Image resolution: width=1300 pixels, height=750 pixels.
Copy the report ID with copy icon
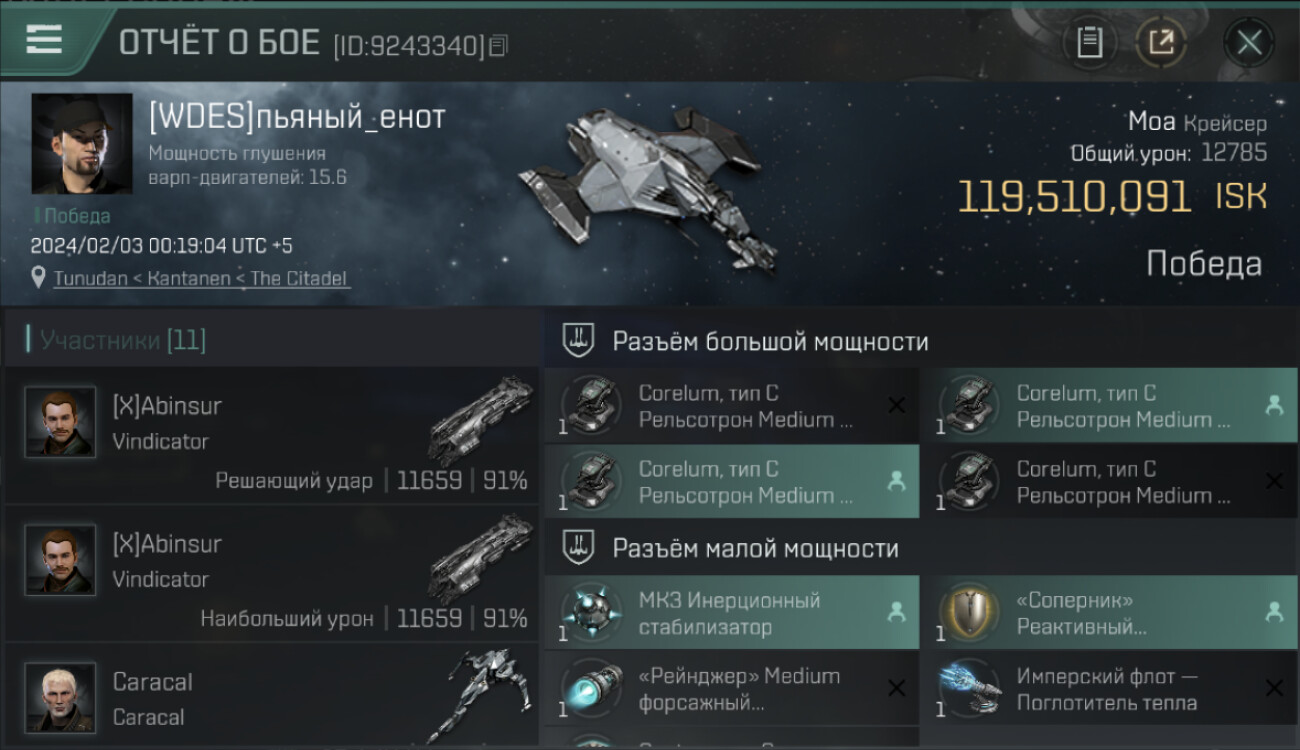(498, 45)
